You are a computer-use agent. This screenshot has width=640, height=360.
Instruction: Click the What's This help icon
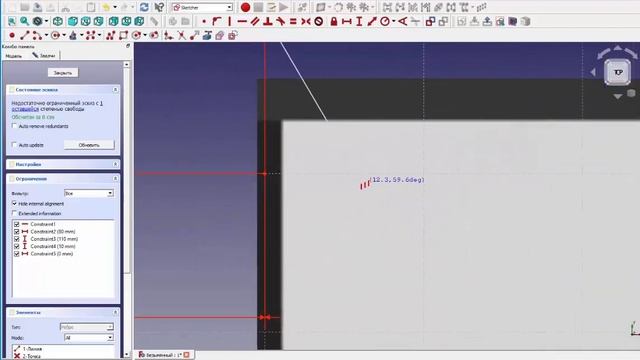pyautogui.click(x=159, y=7)
